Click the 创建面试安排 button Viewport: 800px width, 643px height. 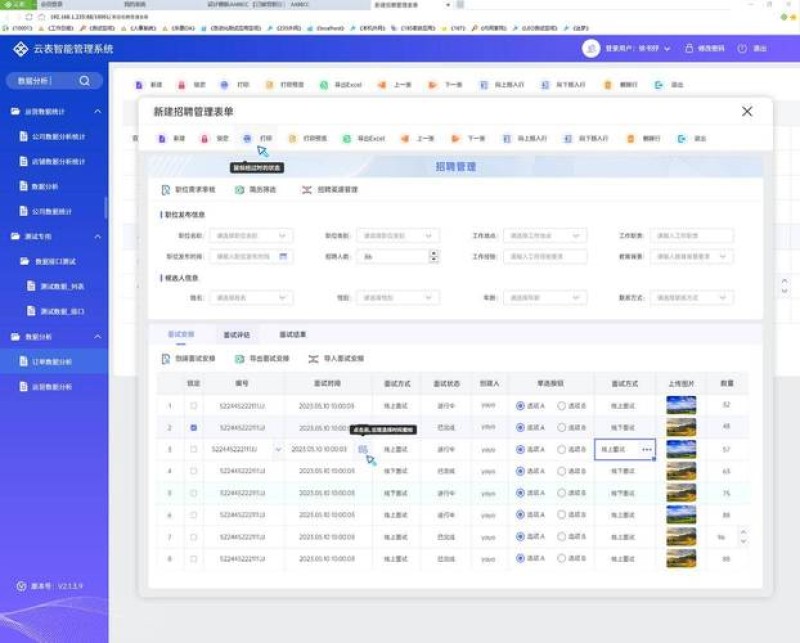pyautogui.click(x=188, y=359)
